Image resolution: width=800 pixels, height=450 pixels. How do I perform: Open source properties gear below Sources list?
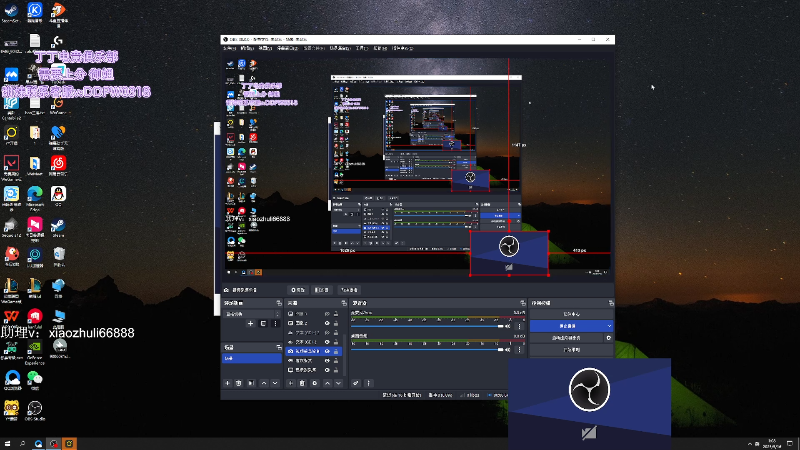[314, 383]
